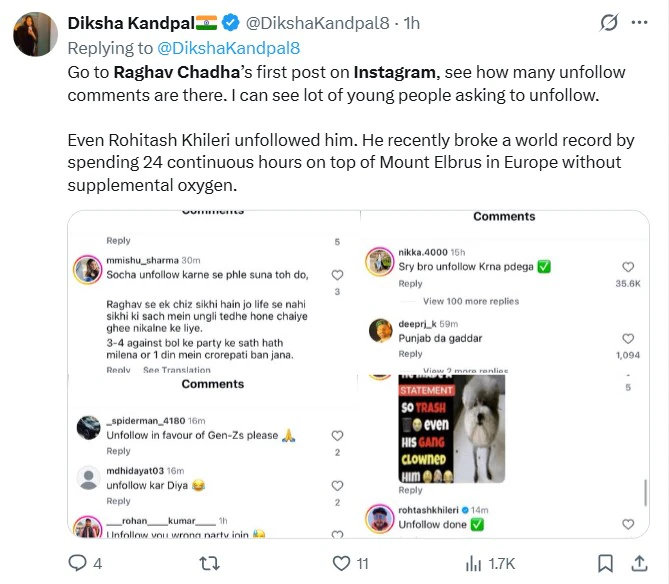
Task: Click the reply comment icon
Action: (x=77, y=563)
